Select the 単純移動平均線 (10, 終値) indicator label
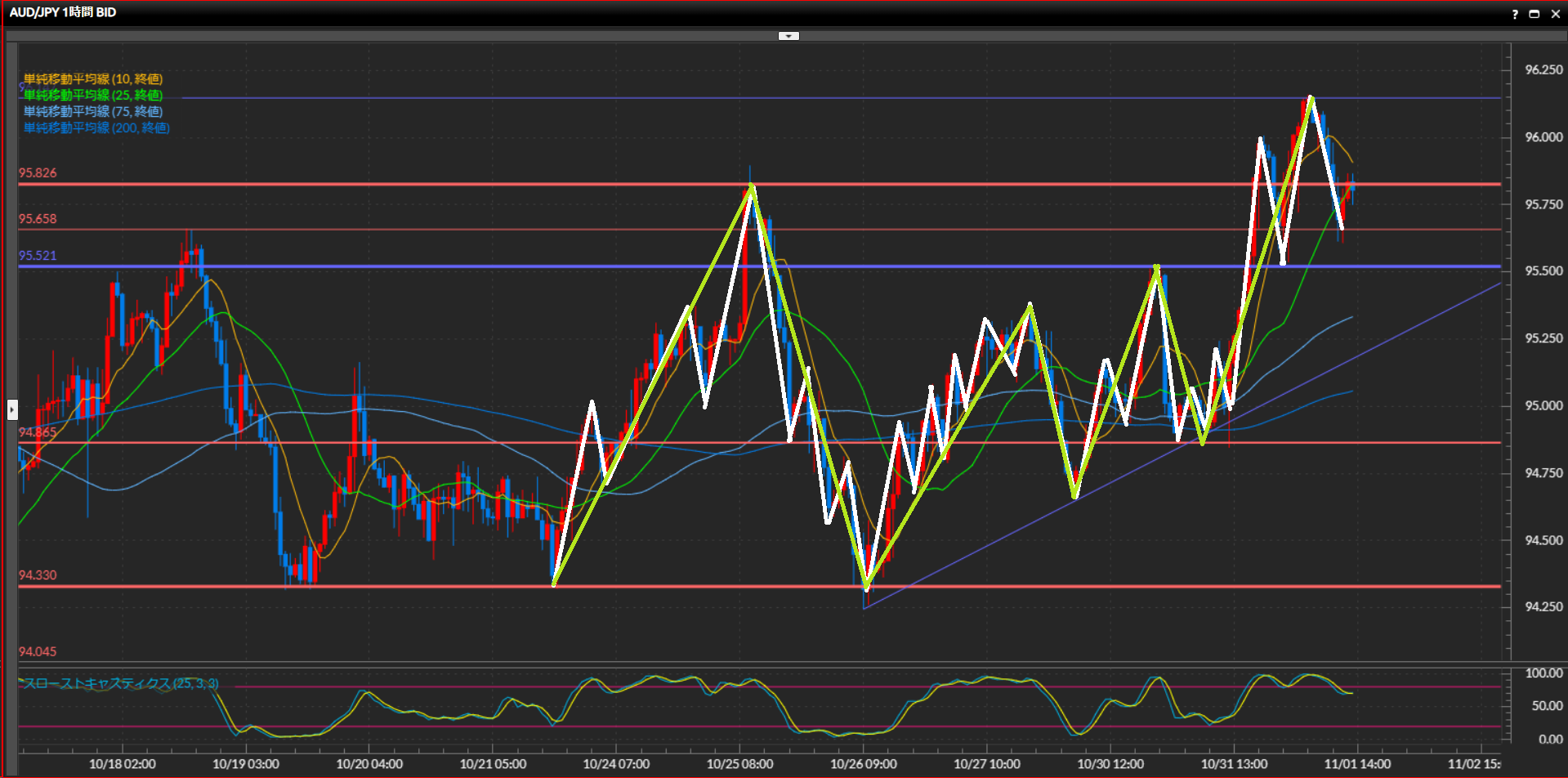The image size is (1568, 778). click(93, 79)
